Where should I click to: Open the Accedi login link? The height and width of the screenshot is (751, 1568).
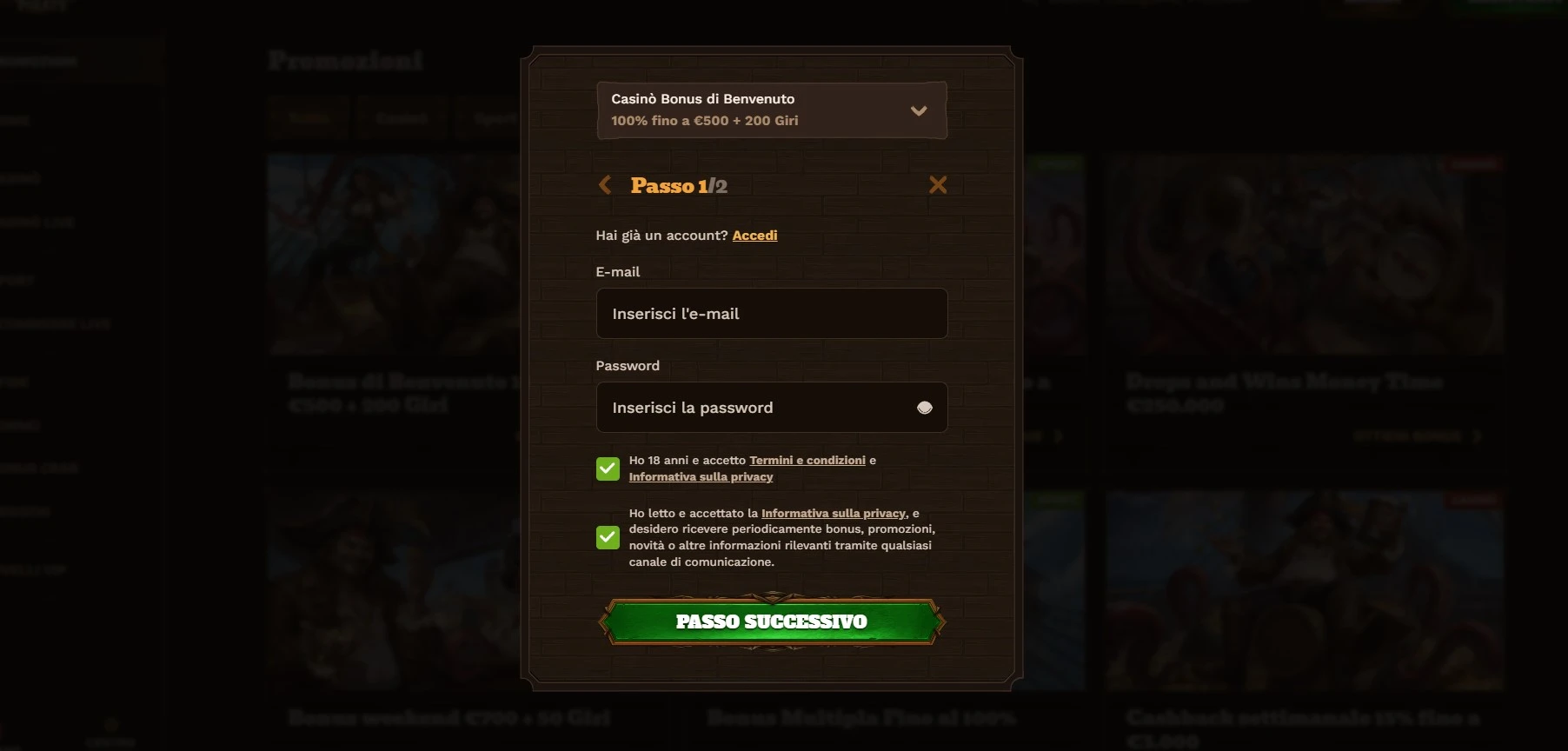tap(754, 236)
